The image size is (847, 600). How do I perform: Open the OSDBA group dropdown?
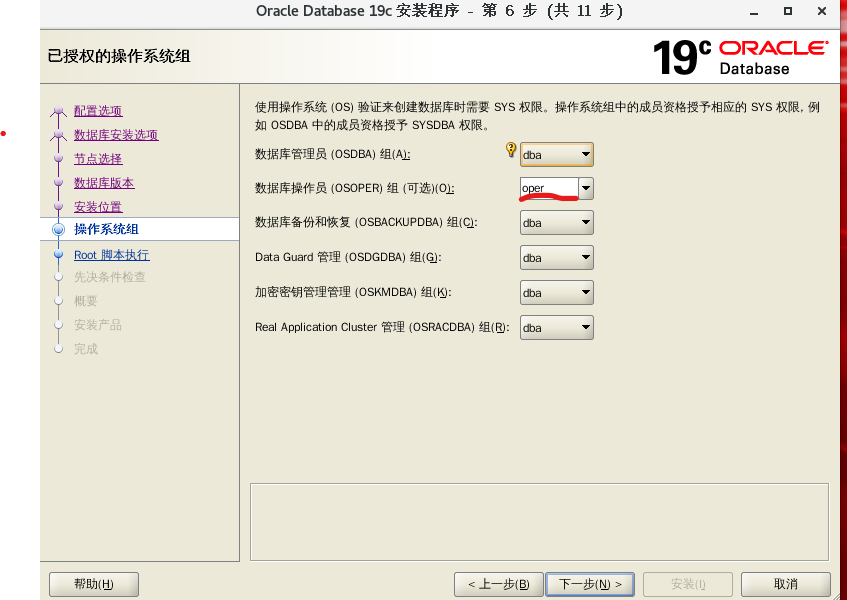pos(556,154)
